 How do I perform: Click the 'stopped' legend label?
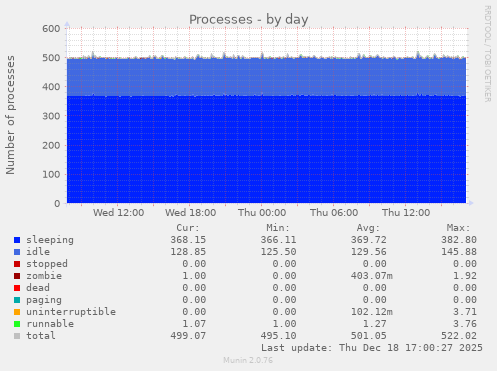(x=47, y=264)
